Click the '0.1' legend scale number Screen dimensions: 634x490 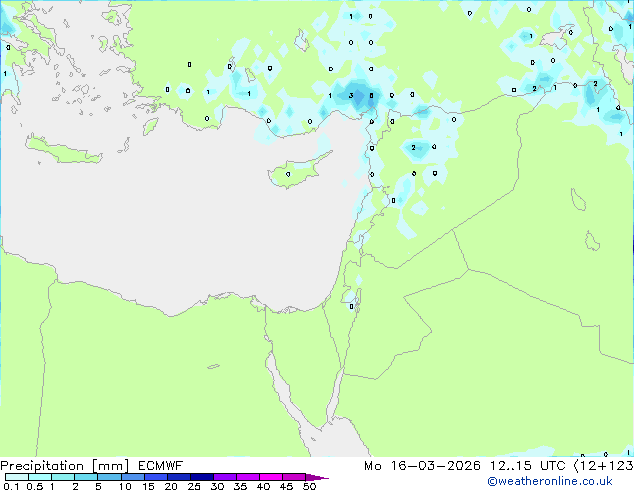pos(11,486)
